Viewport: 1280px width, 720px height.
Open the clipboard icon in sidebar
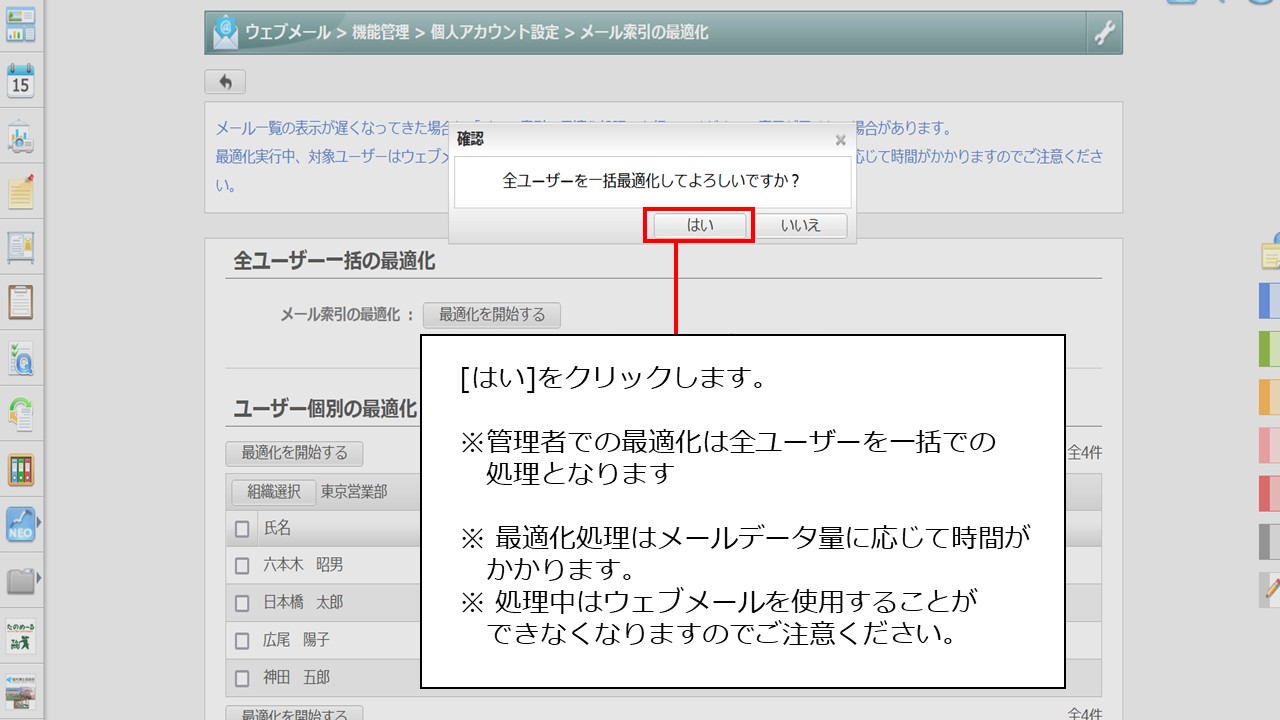[x=21, y=301]
